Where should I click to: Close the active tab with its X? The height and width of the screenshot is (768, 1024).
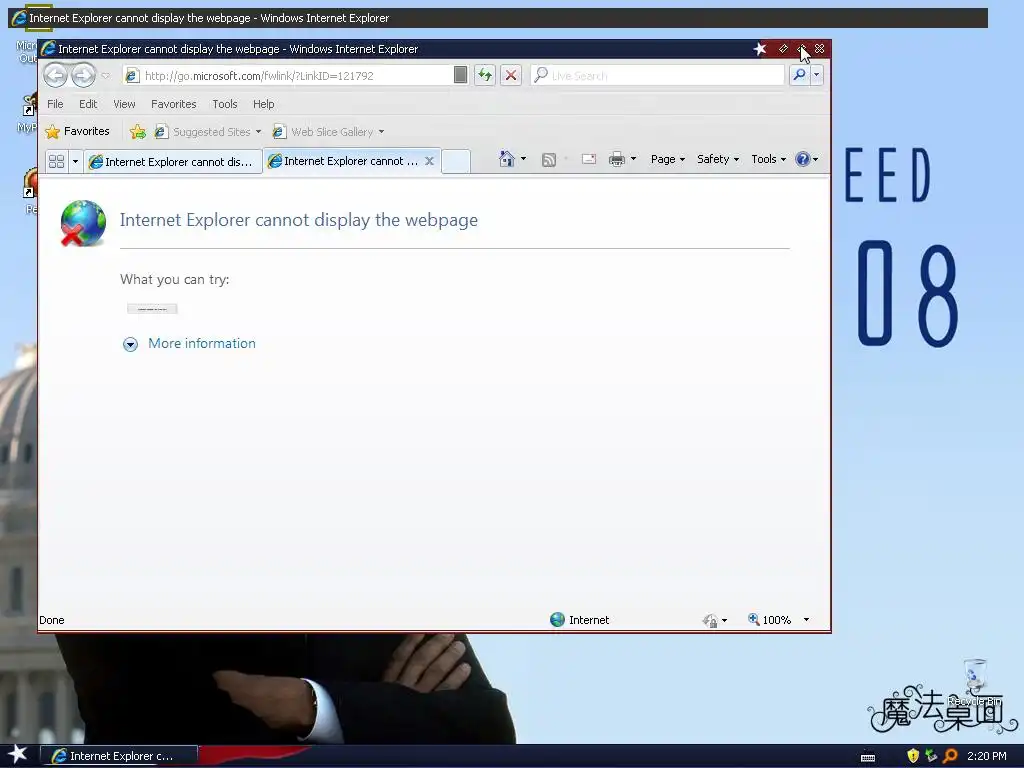429,161
